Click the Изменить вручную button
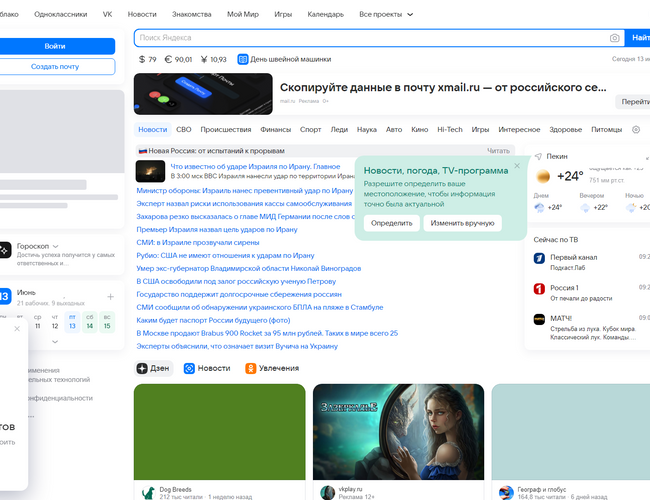650x500 pixels. point(462,223)
